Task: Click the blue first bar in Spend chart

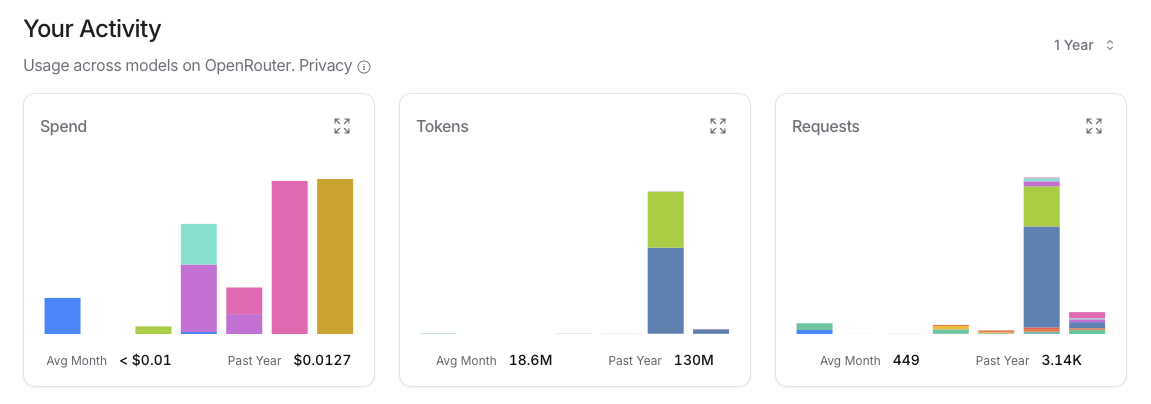Action: [x=62, y=316]
